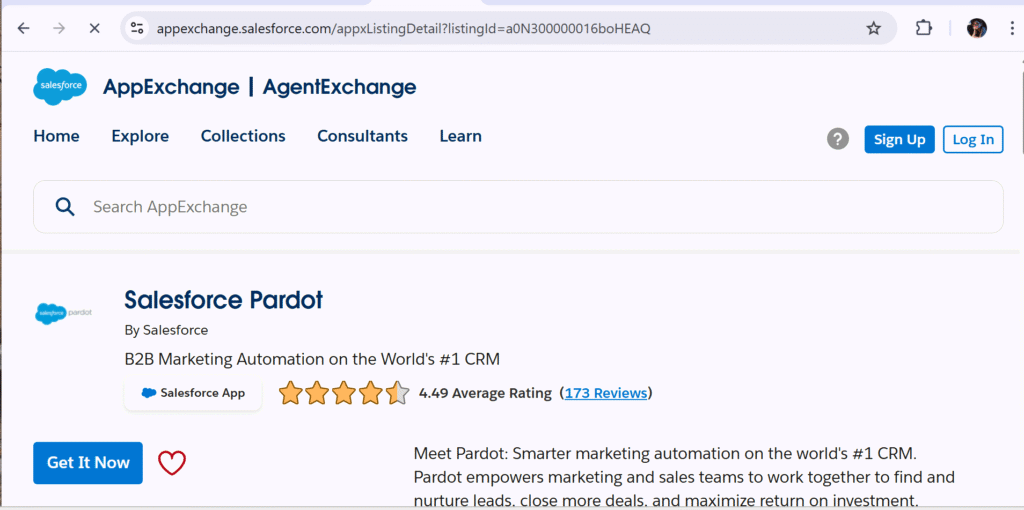The height and width of the screenshot is (510, 1024).
Task: Open the 173 Reviews link
Action: point(606,393)
